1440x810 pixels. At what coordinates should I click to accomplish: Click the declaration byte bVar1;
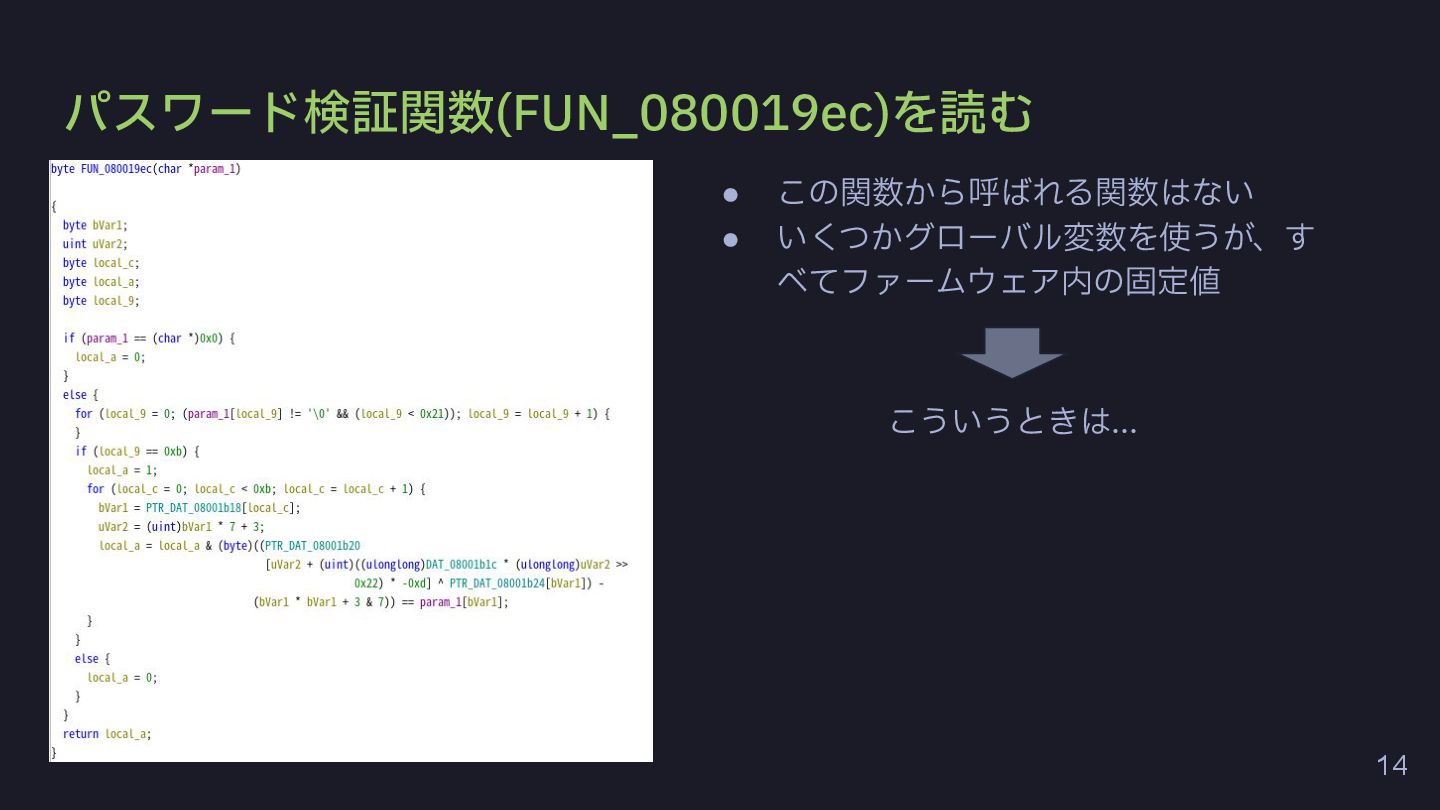pos(95,225)
